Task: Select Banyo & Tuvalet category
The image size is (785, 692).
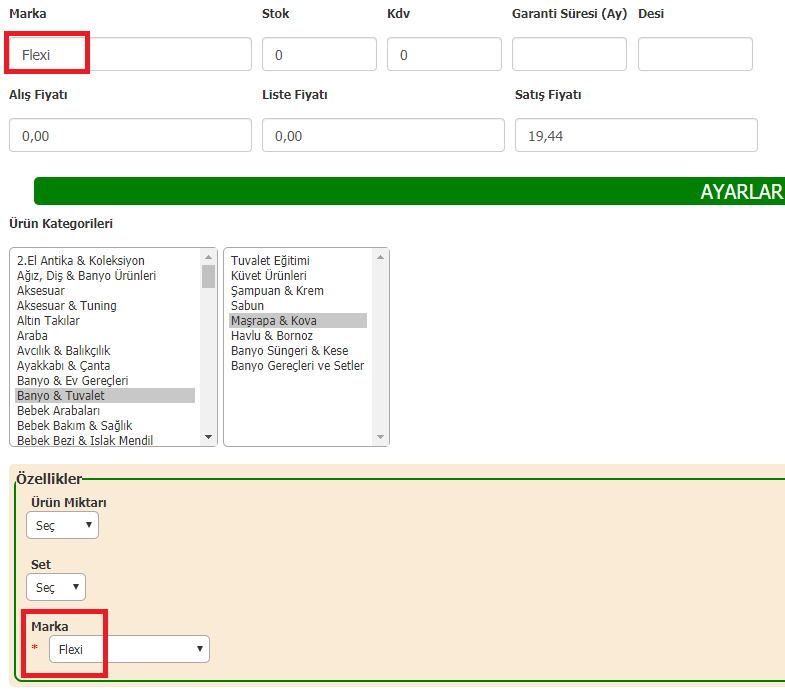Action: 105,396
